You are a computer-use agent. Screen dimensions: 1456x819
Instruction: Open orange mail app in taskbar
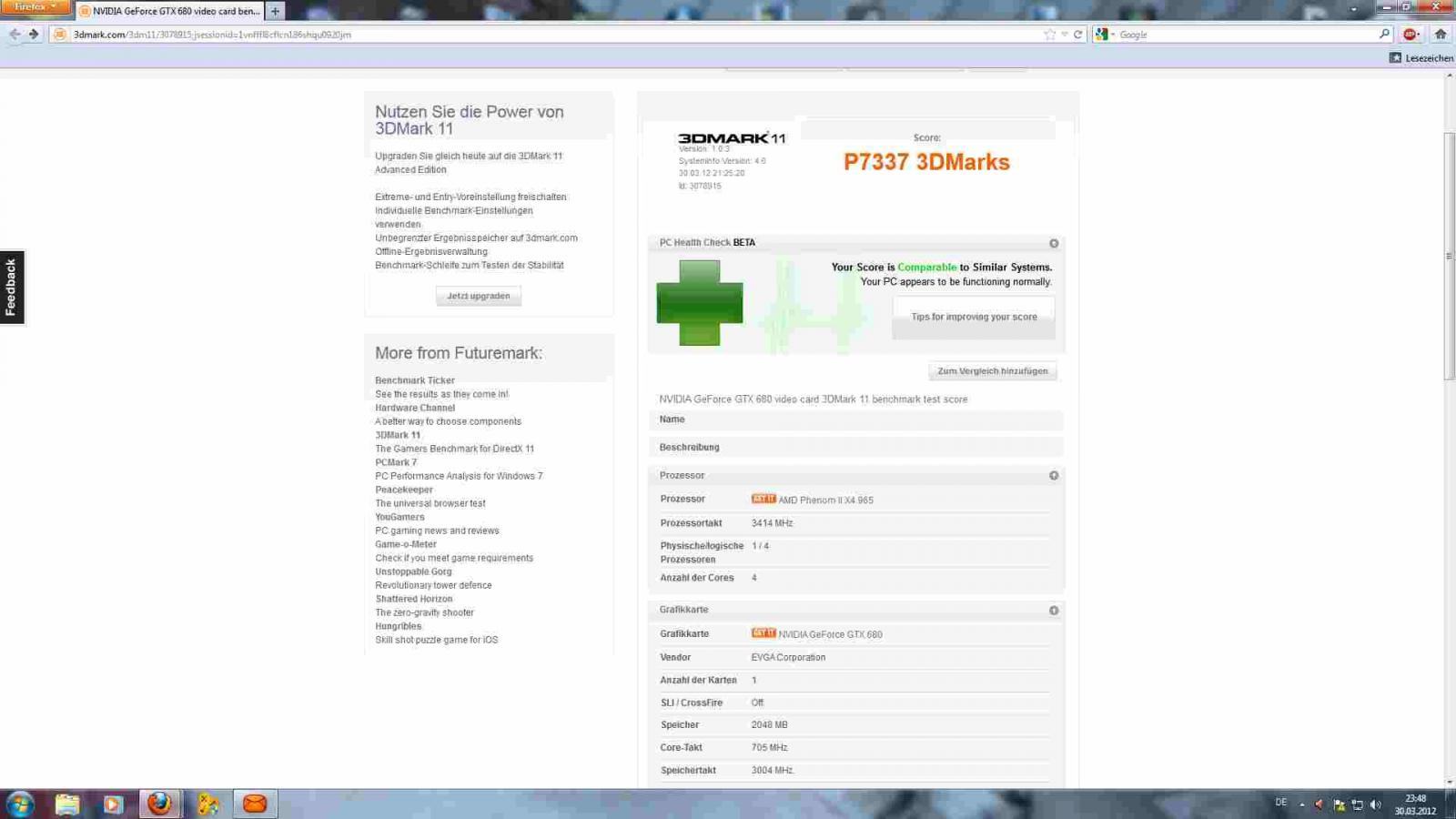tap(255, 804)
